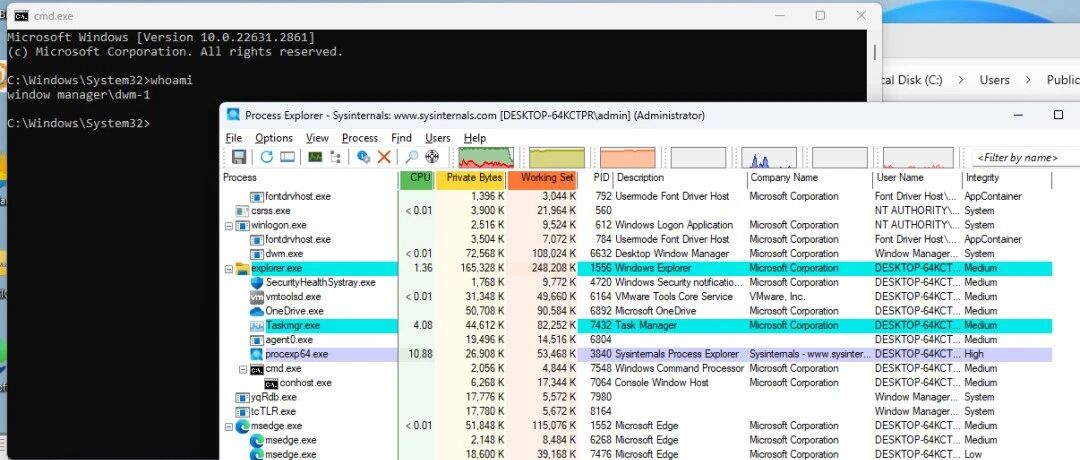
Task: Open the Properties toolbar icon
Action: click(364, 157)
